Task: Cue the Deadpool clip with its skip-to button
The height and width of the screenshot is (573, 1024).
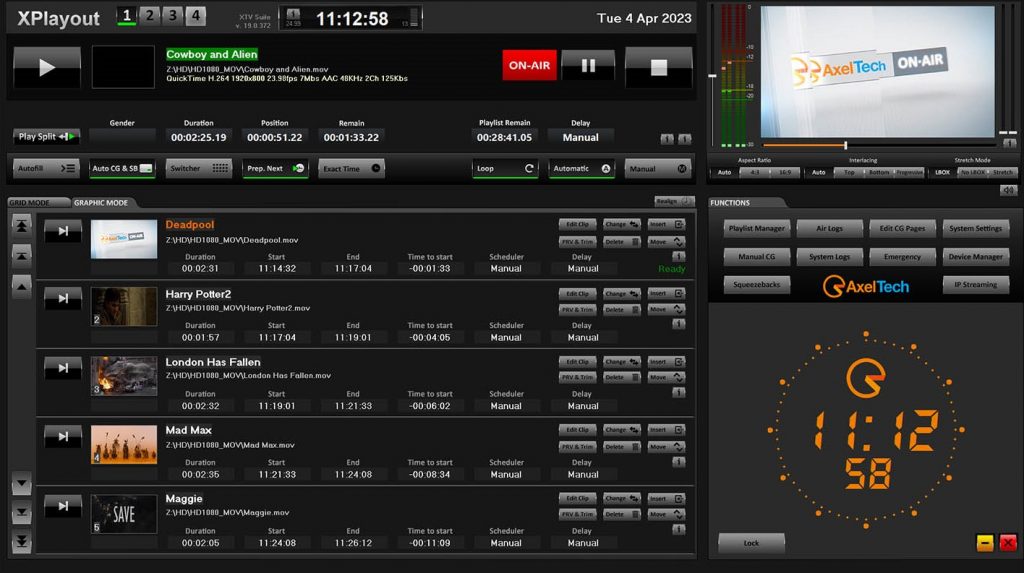Action: point(63,231)
